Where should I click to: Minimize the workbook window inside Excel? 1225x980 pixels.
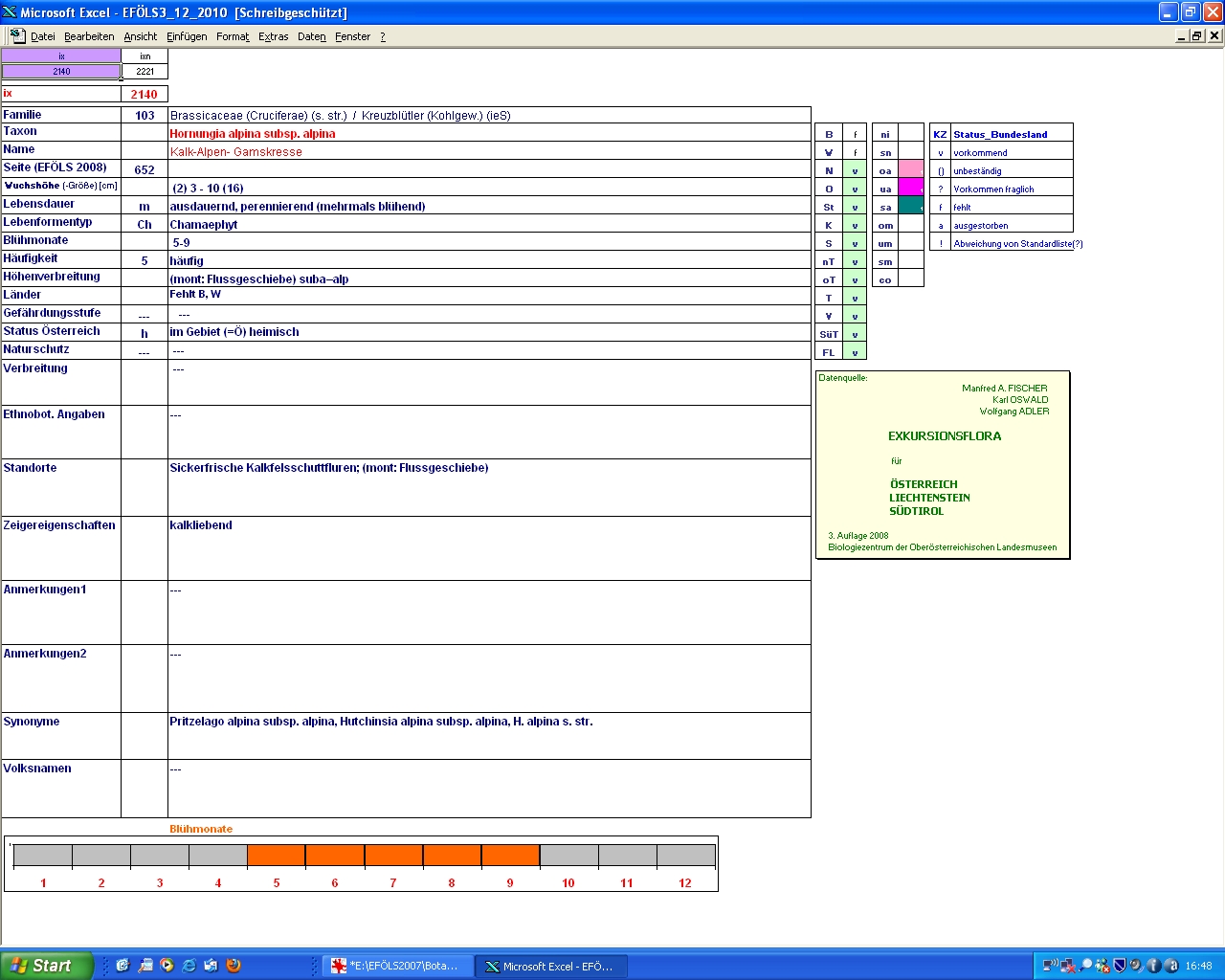pos(1182,35)
